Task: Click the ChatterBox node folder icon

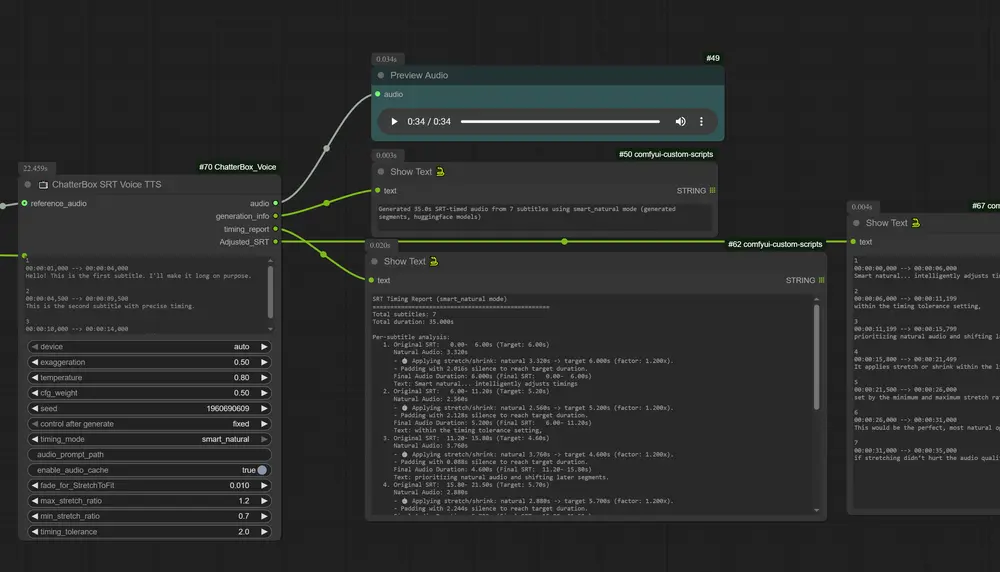Action: pos(43,185)
